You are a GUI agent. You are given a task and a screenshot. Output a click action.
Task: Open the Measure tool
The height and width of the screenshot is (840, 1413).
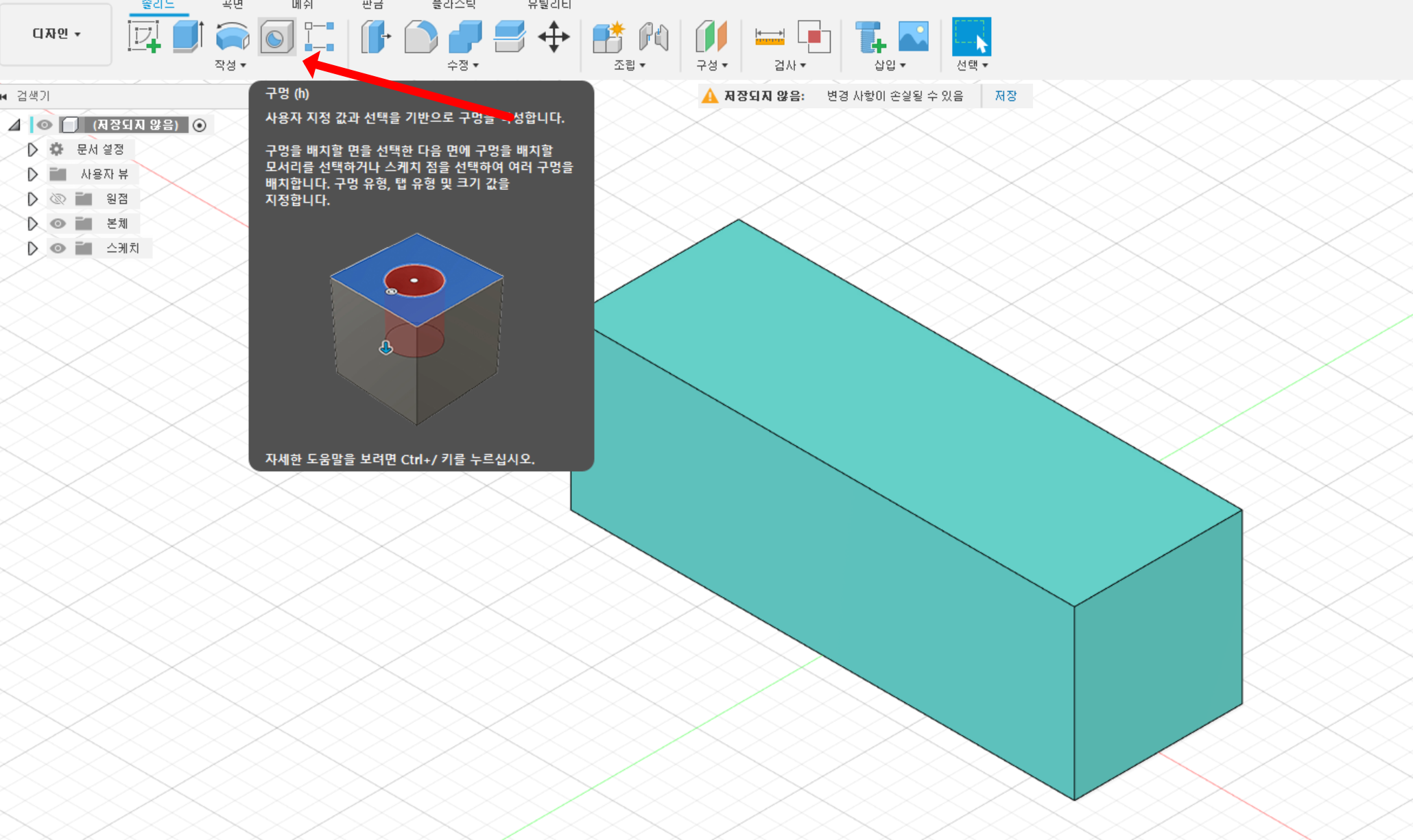click(769, 36)
